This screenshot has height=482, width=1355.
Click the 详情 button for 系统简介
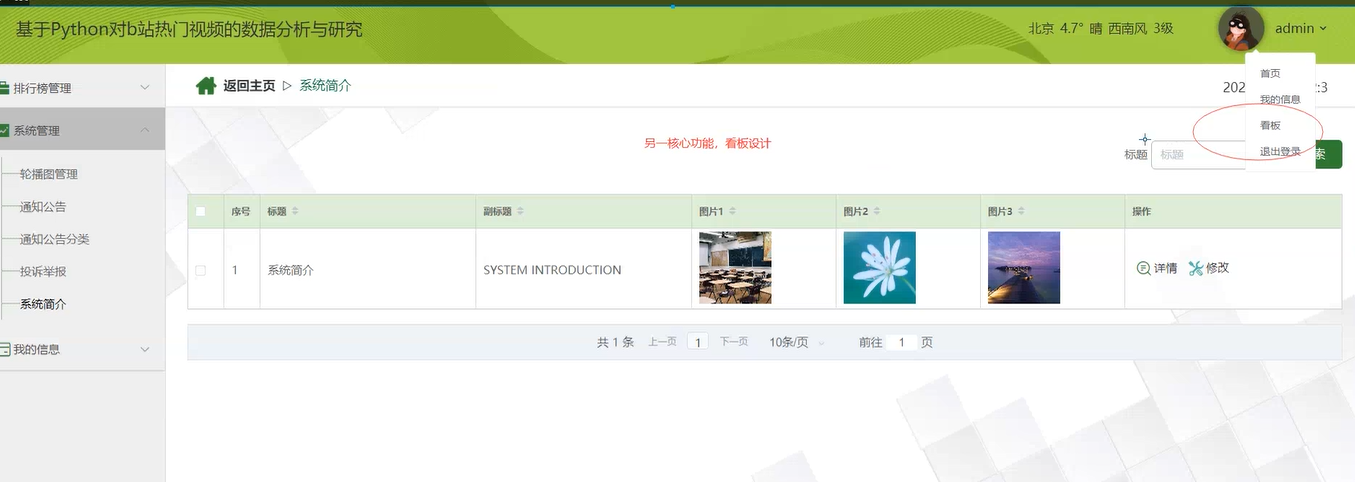pos(1157,268)
